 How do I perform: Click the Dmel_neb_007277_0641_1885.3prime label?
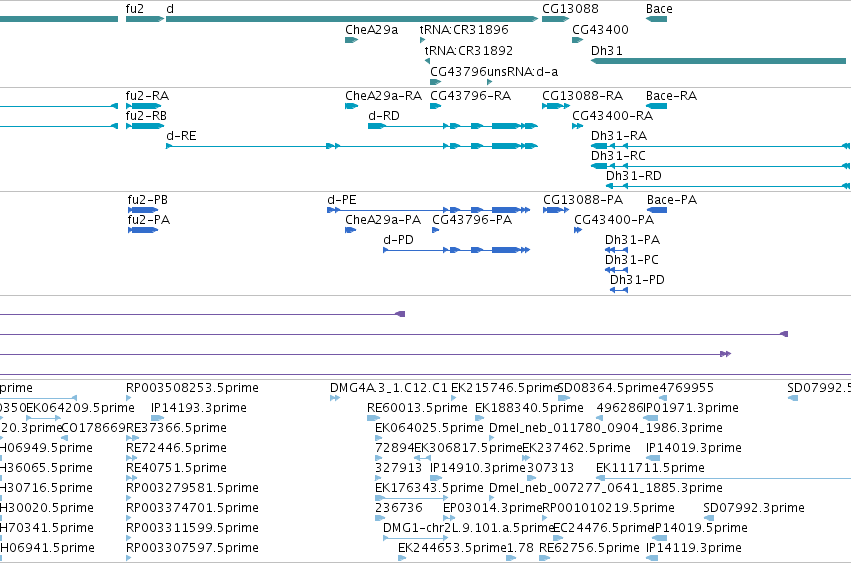606,488
